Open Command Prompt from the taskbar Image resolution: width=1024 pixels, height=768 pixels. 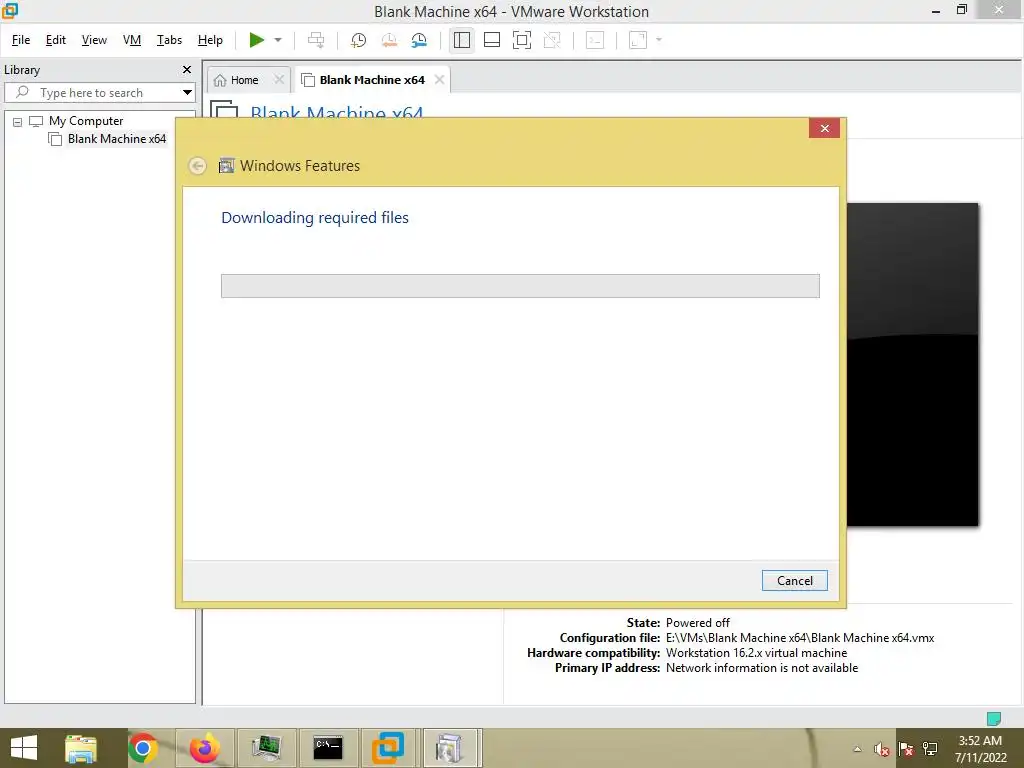point(327,748)
